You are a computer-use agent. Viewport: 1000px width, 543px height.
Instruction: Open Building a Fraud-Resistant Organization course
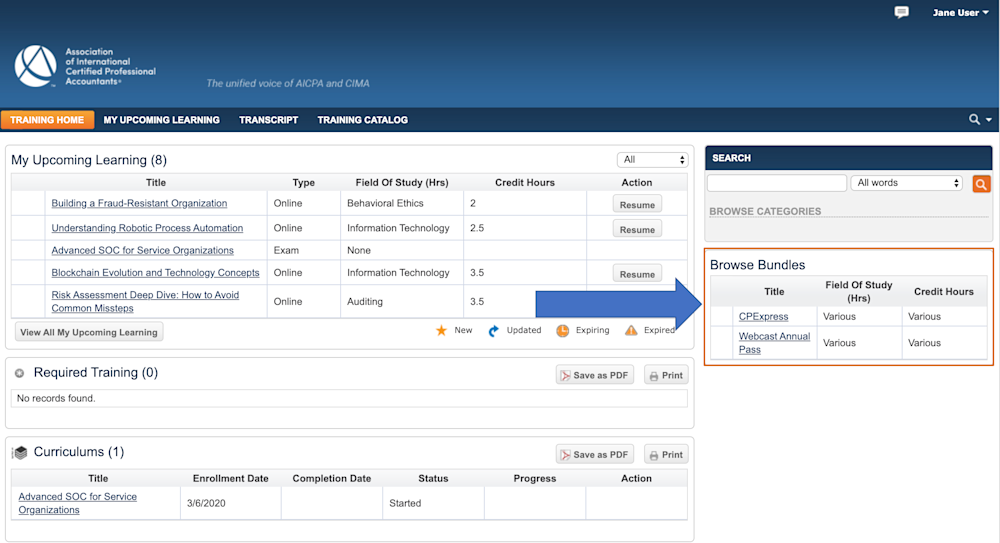click(139, 203)
